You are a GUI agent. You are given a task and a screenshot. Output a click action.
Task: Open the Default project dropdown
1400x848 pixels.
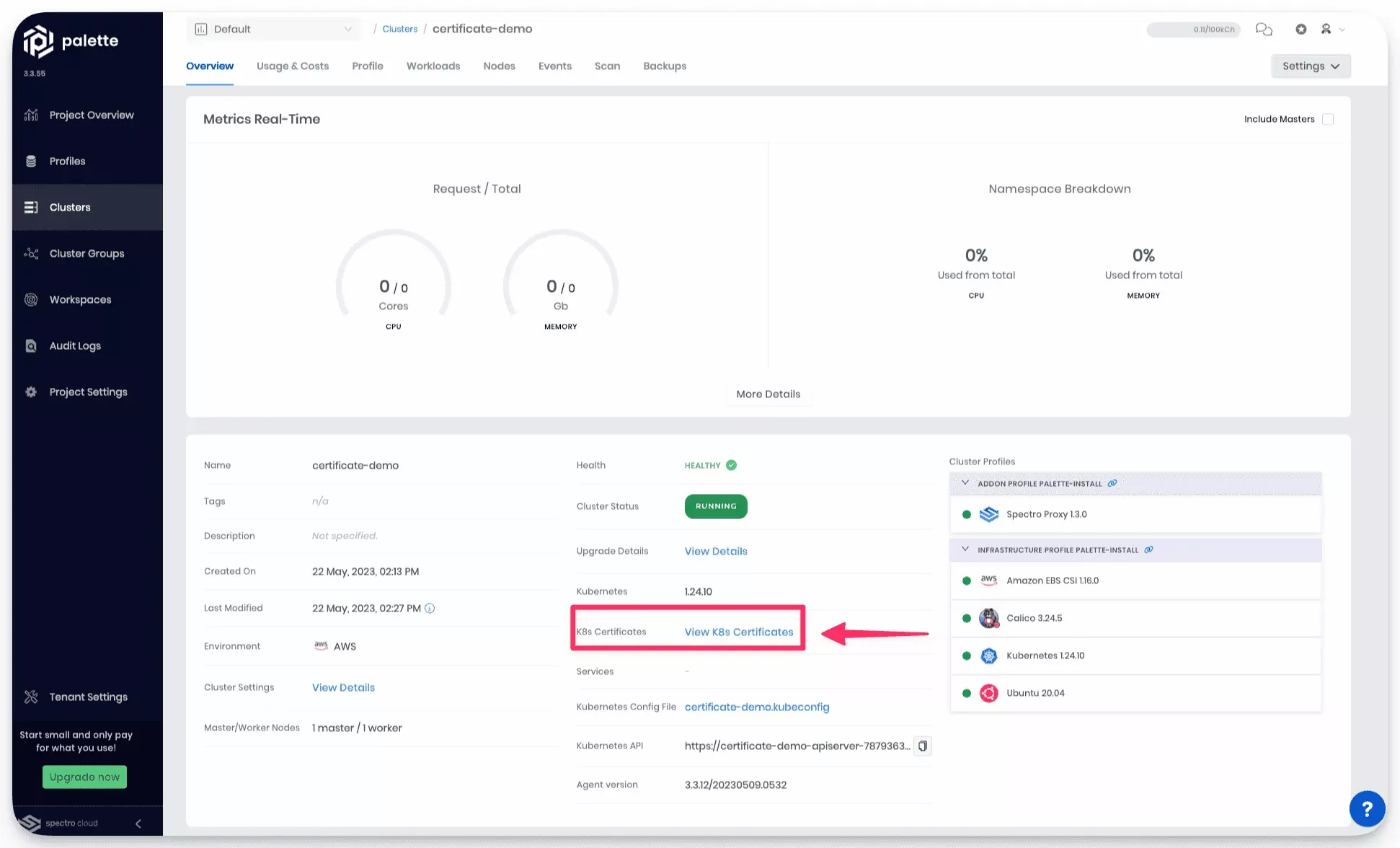(274, 29)
